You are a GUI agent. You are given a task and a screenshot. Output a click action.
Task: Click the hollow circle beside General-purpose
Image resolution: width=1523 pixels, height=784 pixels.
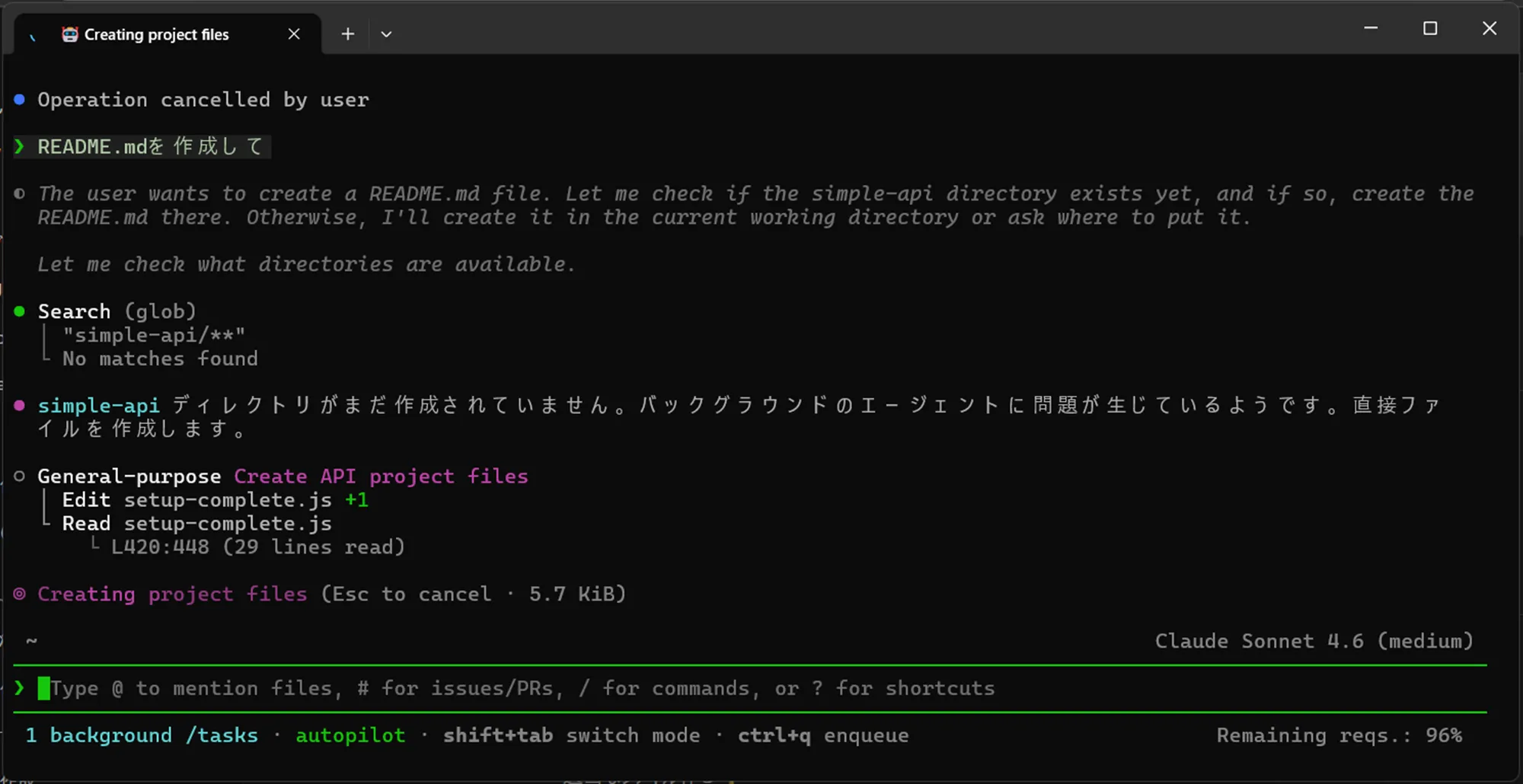tap(20, 476)
